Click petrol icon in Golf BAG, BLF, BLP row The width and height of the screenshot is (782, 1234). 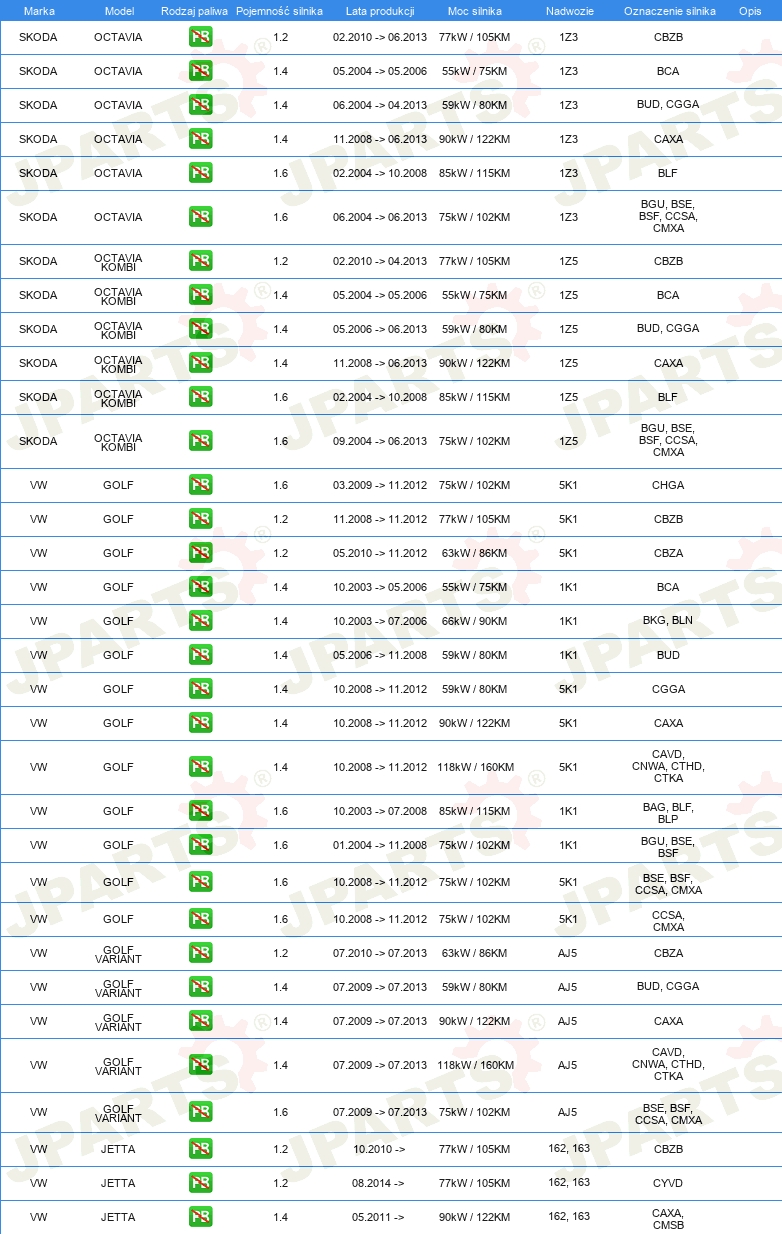pyautogui.click(x=200, y=811)
